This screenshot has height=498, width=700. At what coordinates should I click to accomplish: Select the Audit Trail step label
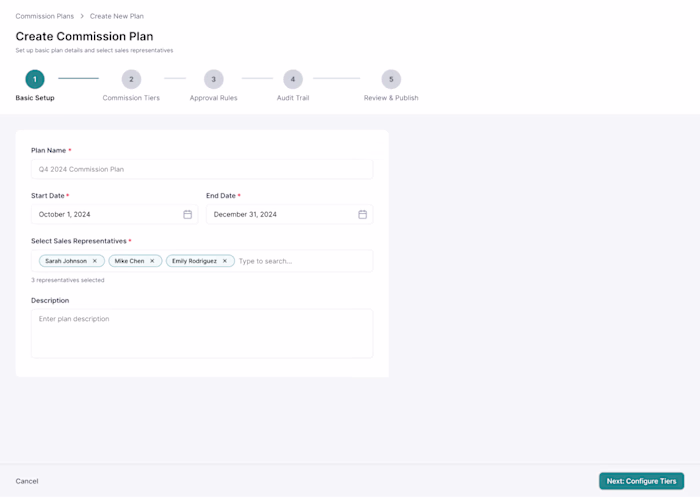(293, 98)
